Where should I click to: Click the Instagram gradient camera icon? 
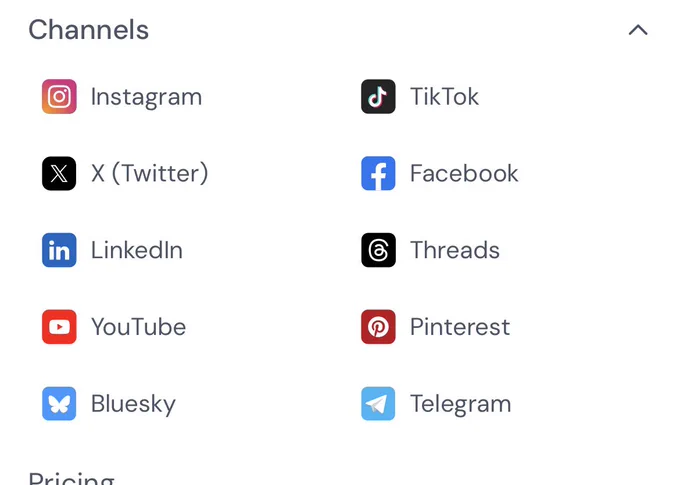coord(59,96)
